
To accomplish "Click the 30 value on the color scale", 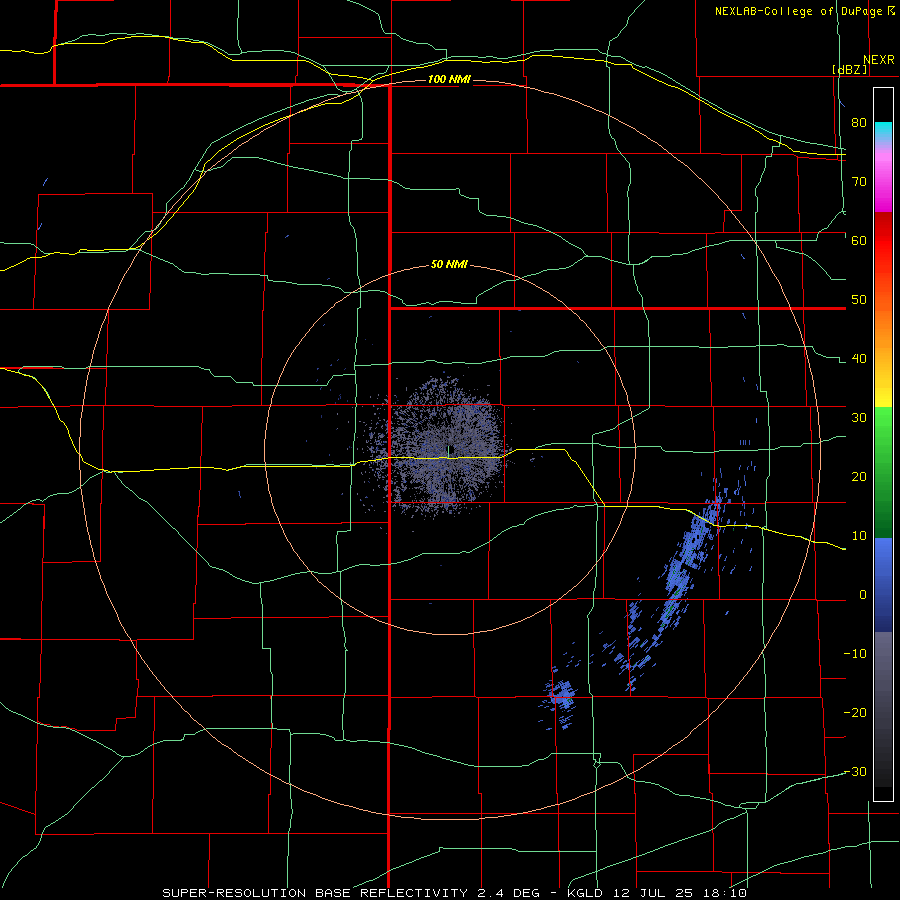I will pyautogui.click(x=859, y=418).
